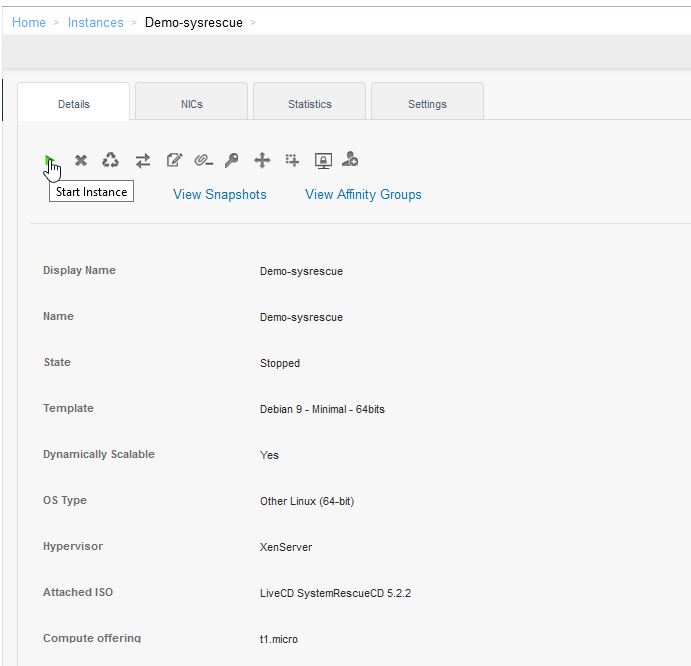Click the Dynamically Scalable label
Viewport: 691px width, 666px height.
[x=99, y=454]
